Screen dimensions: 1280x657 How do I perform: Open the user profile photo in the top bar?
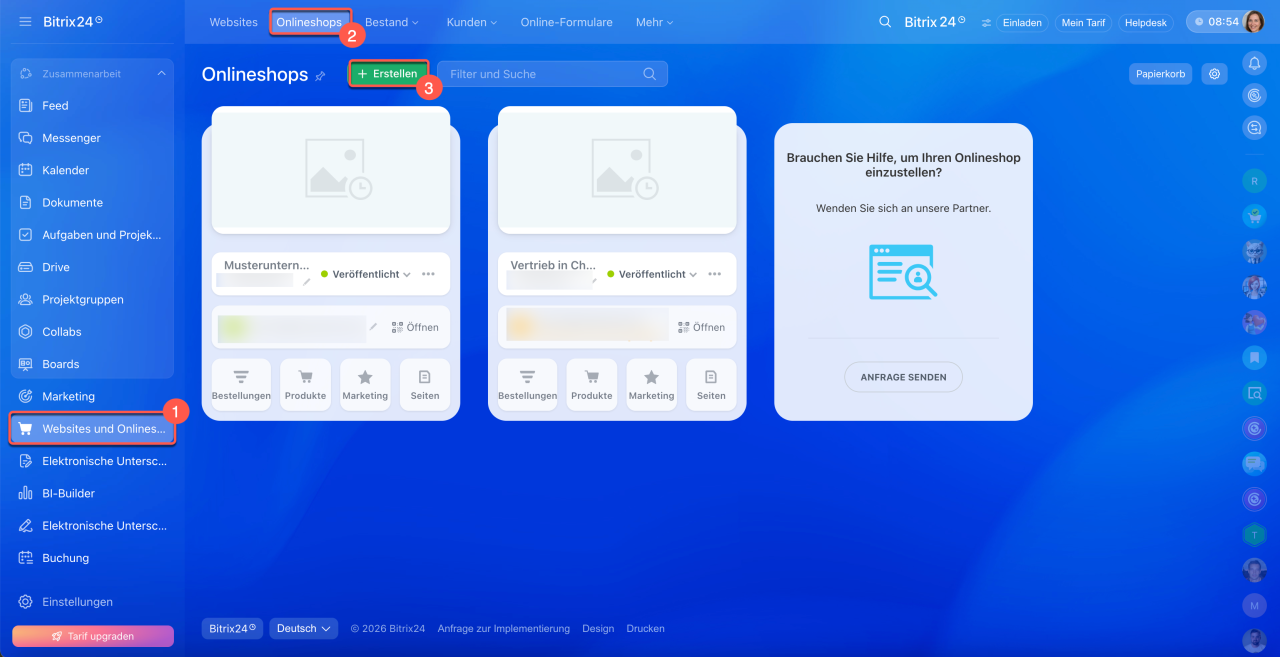(x=1255, y=22)
